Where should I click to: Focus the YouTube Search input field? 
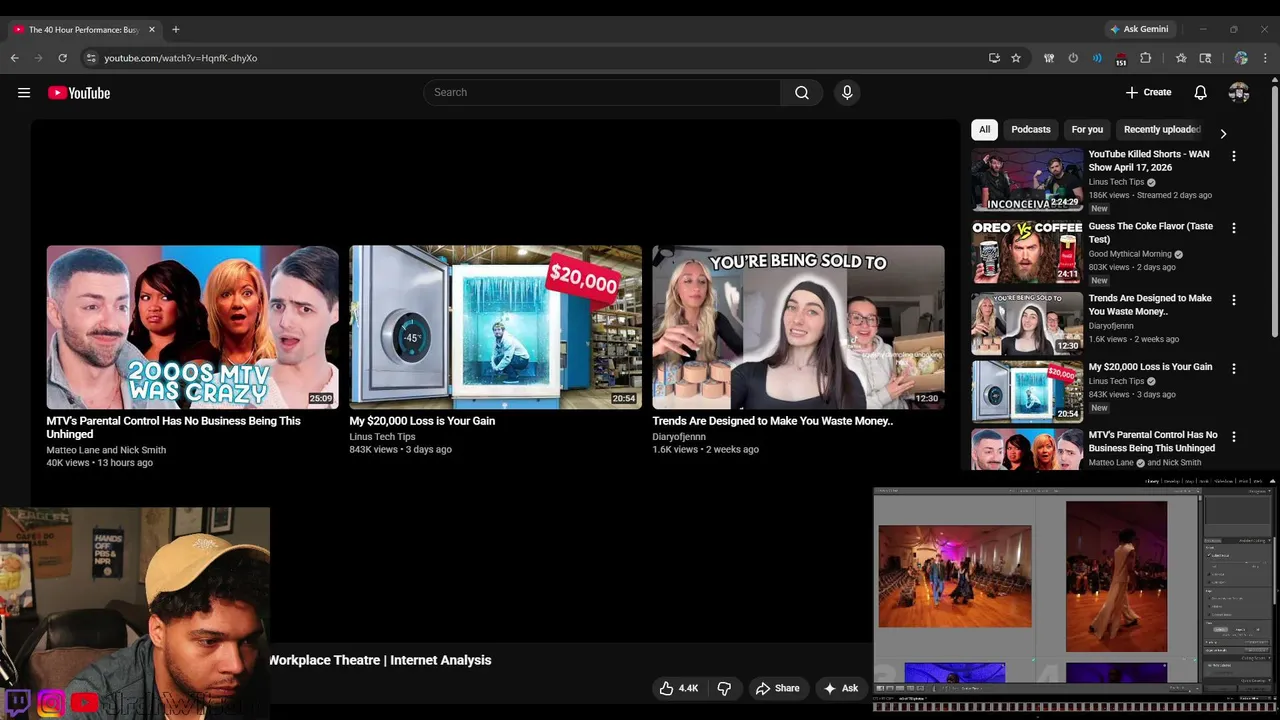(x=602, y=93)
